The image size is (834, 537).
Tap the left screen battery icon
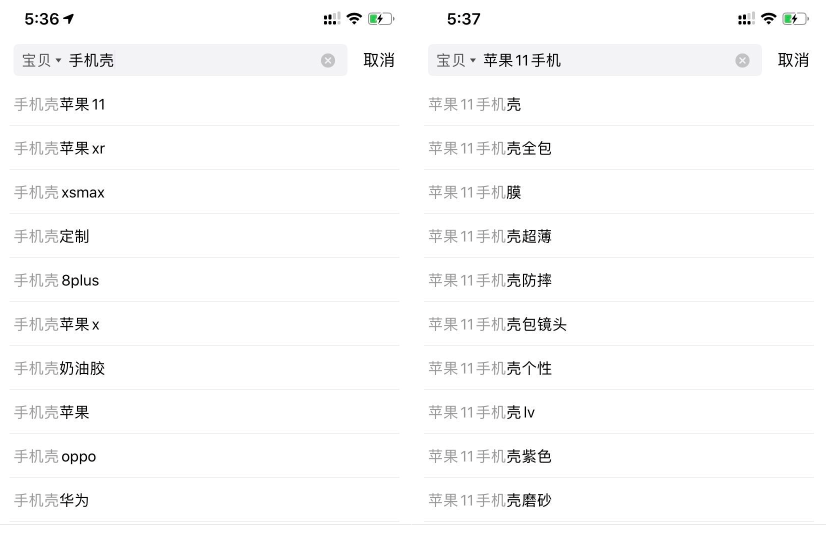click(381, 19)
